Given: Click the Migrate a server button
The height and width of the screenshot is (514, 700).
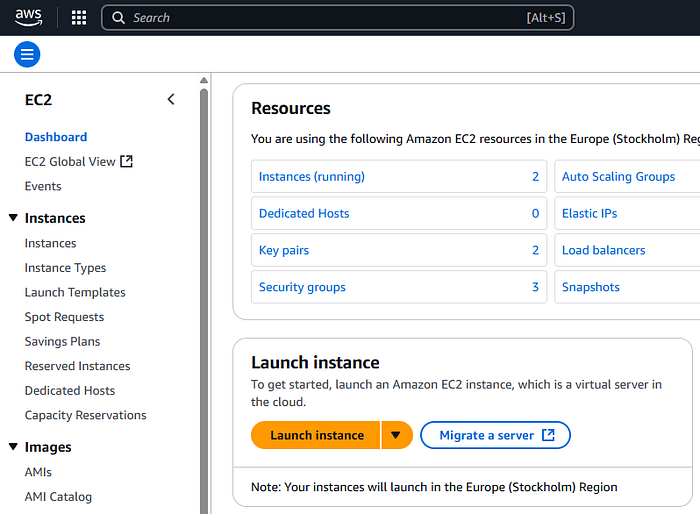Looking at the screenshot, I should [495, 435].
